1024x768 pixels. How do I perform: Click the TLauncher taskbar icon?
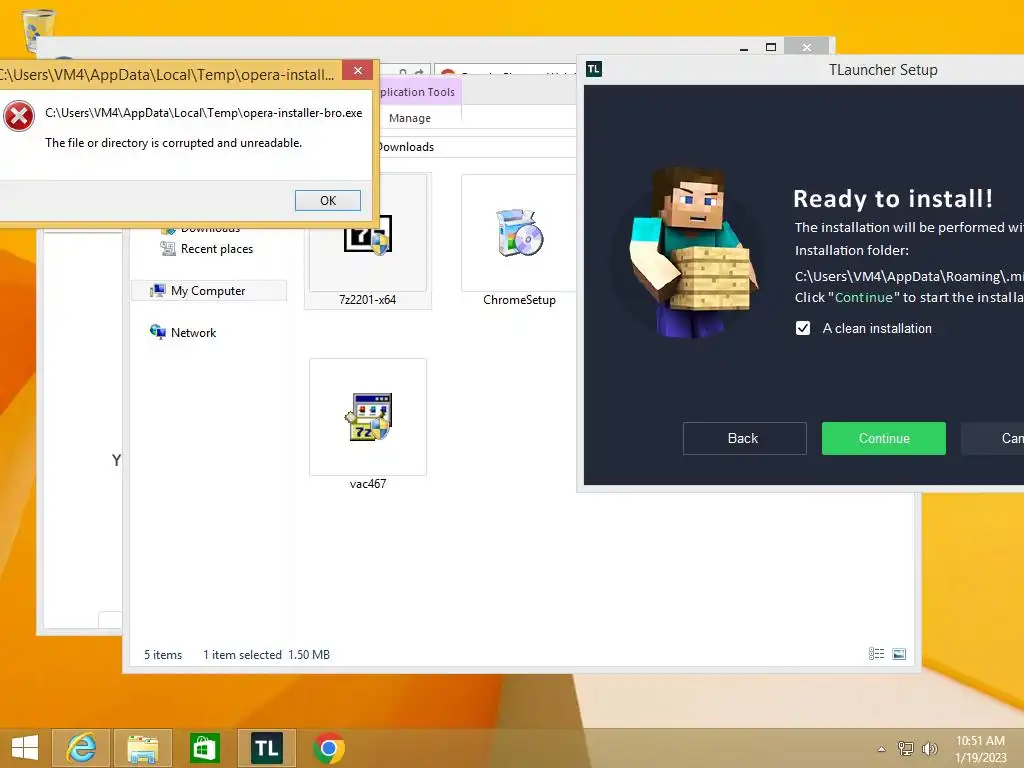pyautogui.click(x=266, y=748)
